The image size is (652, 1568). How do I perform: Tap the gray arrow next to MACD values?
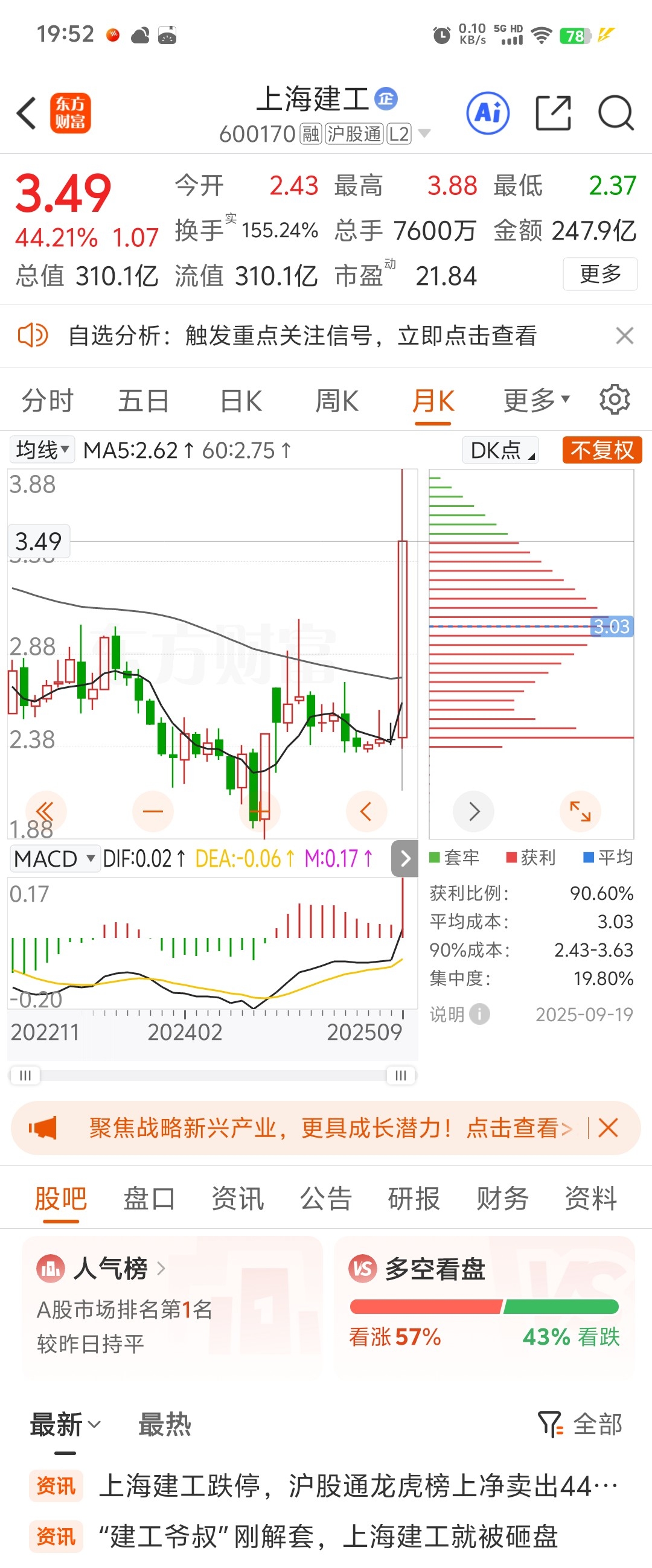[405, 859]
